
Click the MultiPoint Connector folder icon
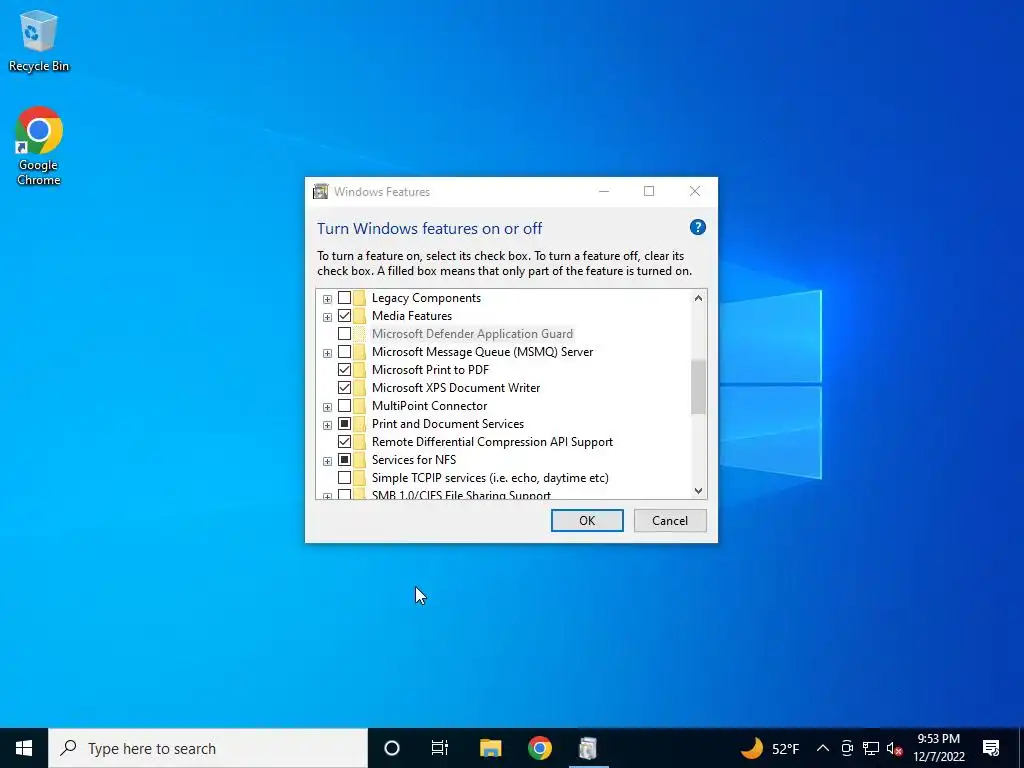[x=359, y=406]
